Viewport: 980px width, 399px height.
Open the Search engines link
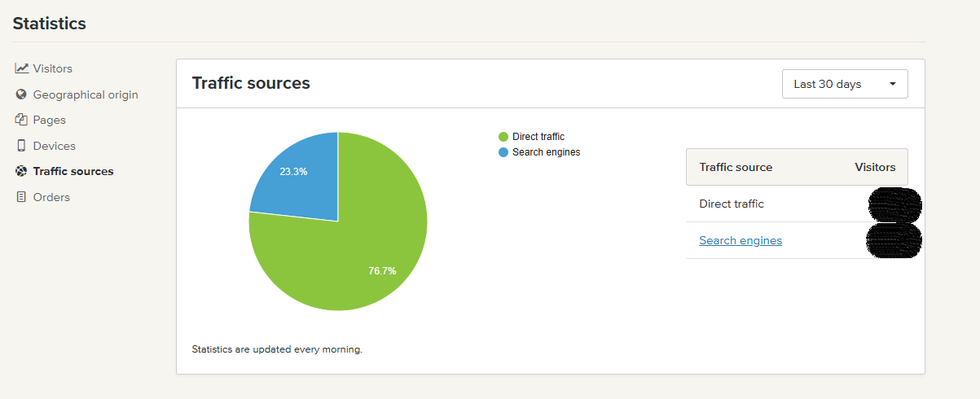pyautogui.click(x=740, y=240)
